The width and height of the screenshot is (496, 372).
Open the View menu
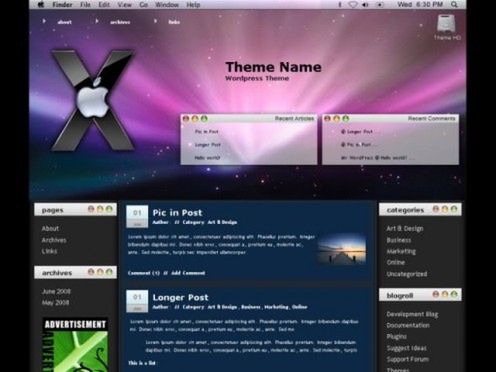coord(124,5)
